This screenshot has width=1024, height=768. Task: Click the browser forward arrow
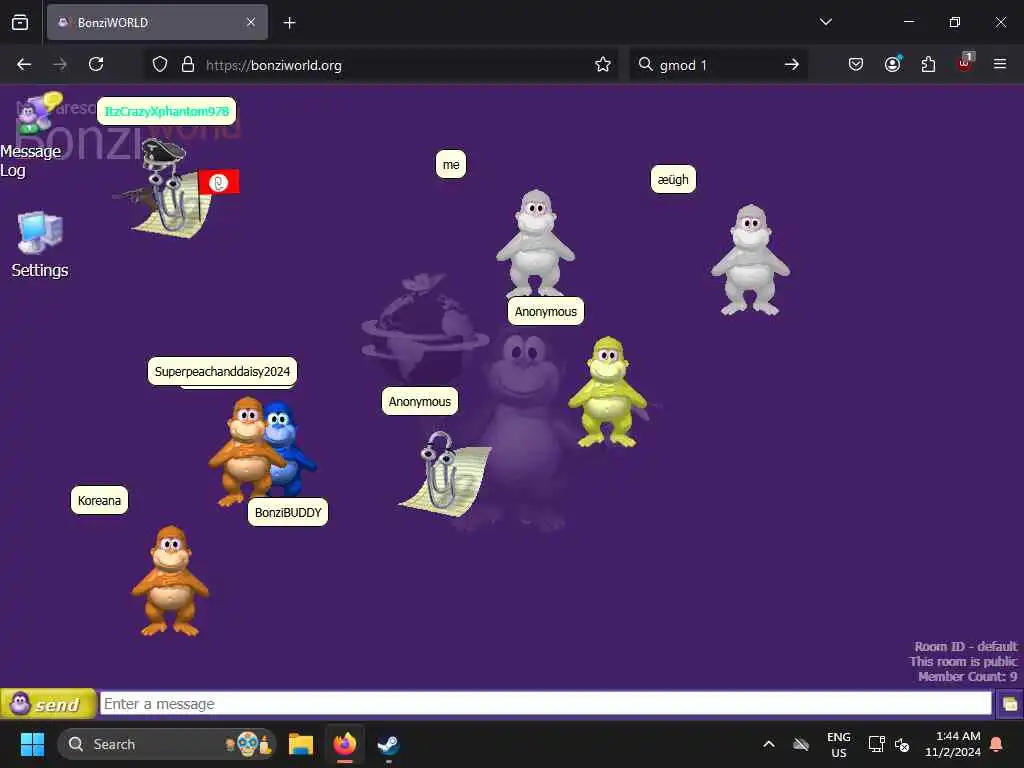(x=60, y=65)
